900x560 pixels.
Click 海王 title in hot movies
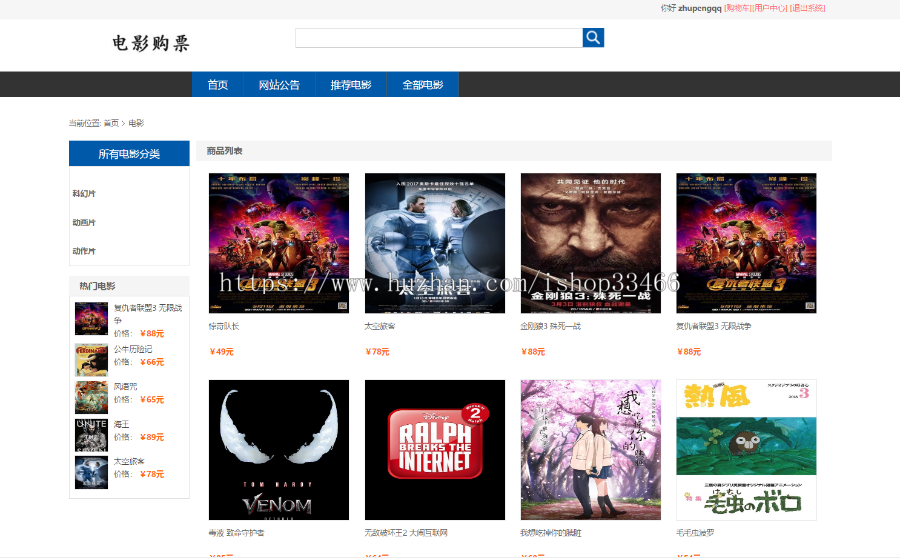pos(121,424)
